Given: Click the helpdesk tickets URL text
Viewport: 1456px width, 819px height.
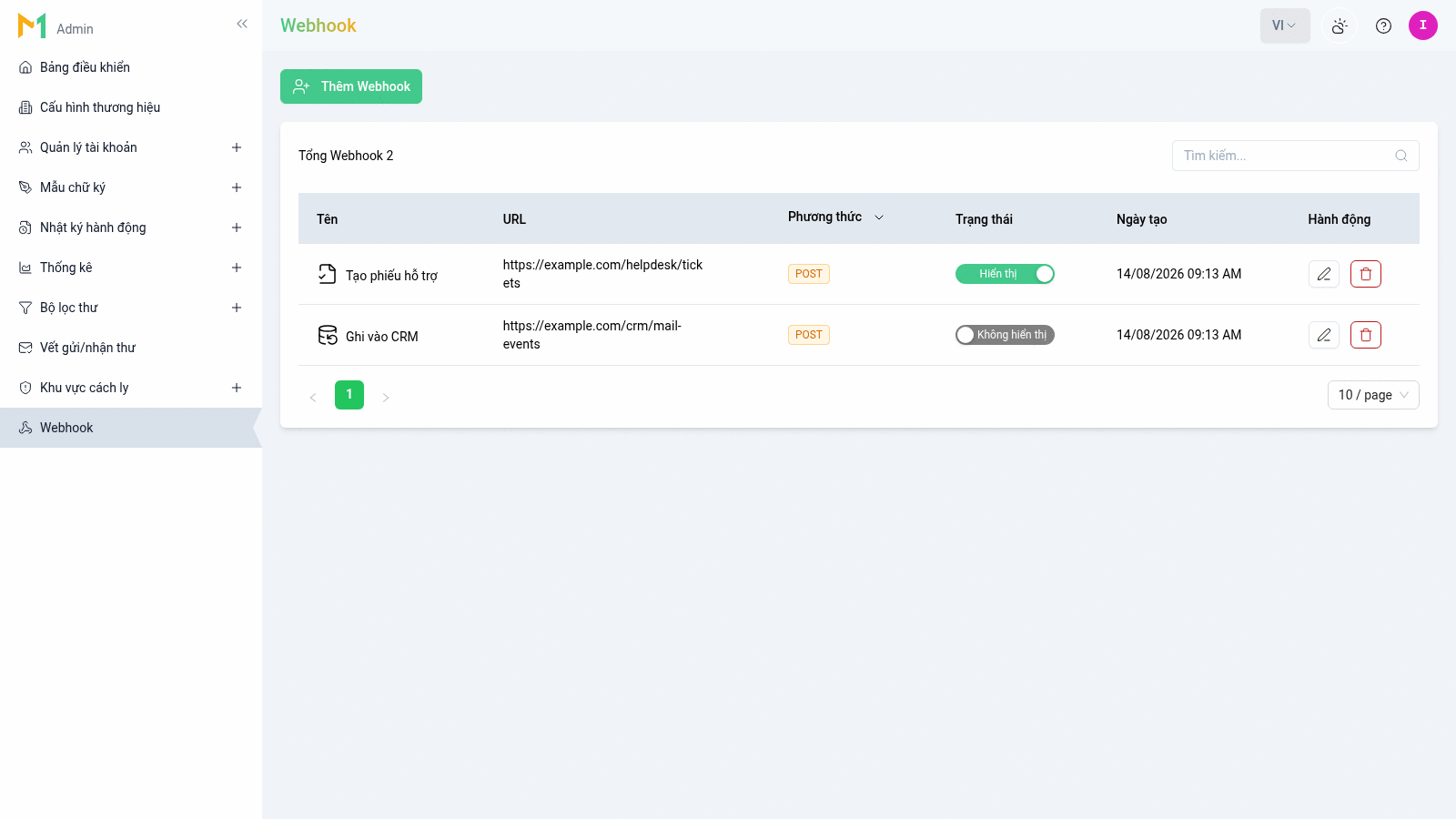Looking at the screenshot, I should tap(602, 274).
